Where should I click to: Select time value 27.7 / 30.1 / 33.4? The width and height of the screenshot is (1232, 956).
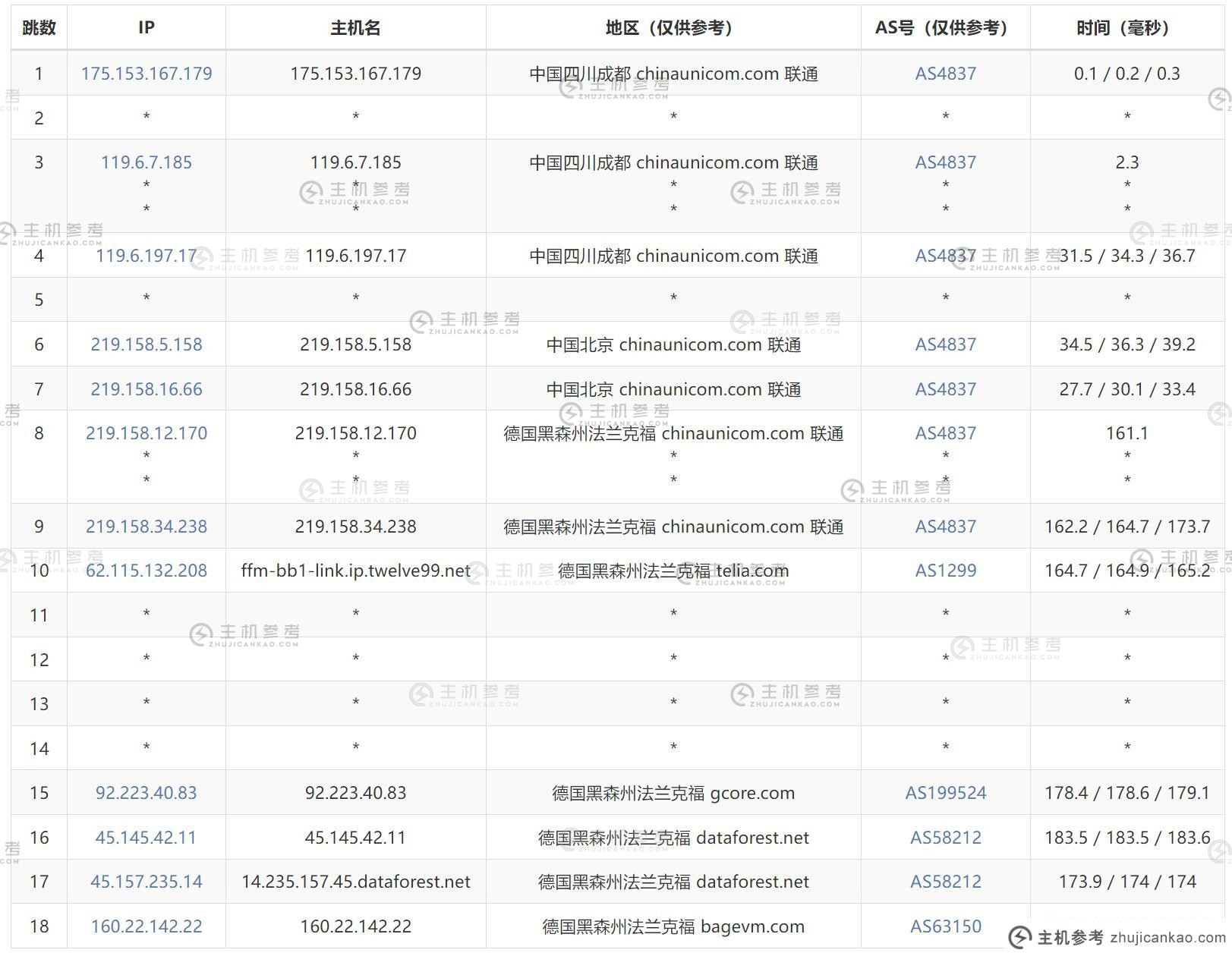click(x=1127, y=389)
